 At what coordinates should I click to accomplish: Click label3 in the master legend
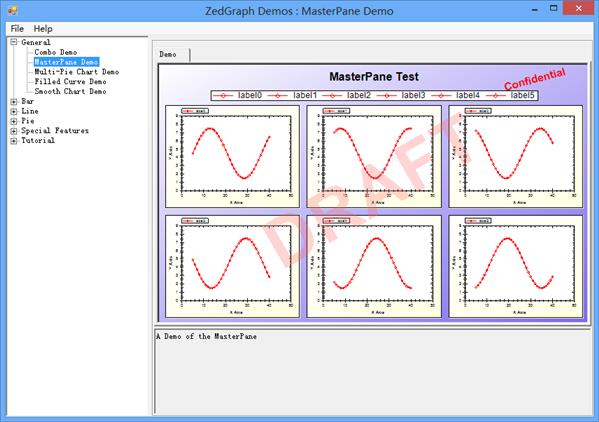[x=413, y=95]
